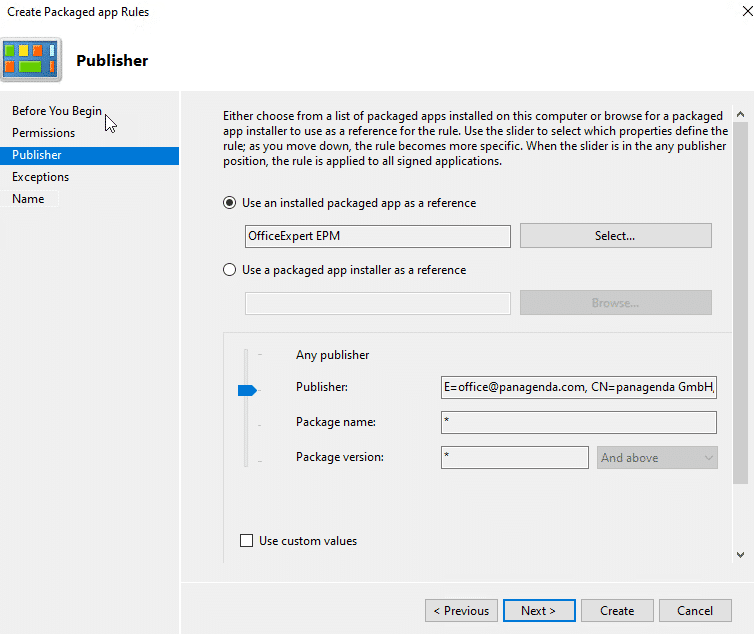Click the scroll down arrow

click(741, 555)
